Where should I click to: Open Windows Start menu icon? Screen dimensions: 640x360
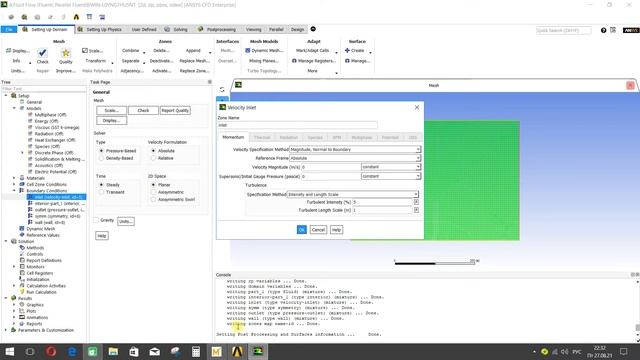(10, 351)
